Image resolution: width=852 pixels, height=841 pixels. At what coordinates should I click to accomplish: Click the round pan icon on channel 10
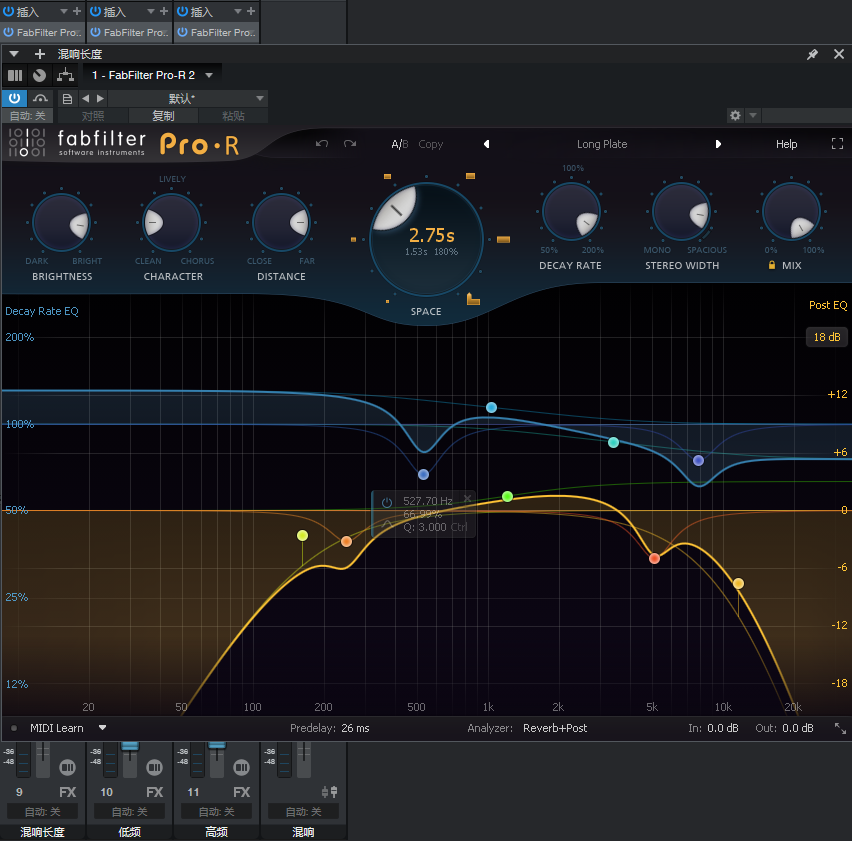tap(154, 767)
